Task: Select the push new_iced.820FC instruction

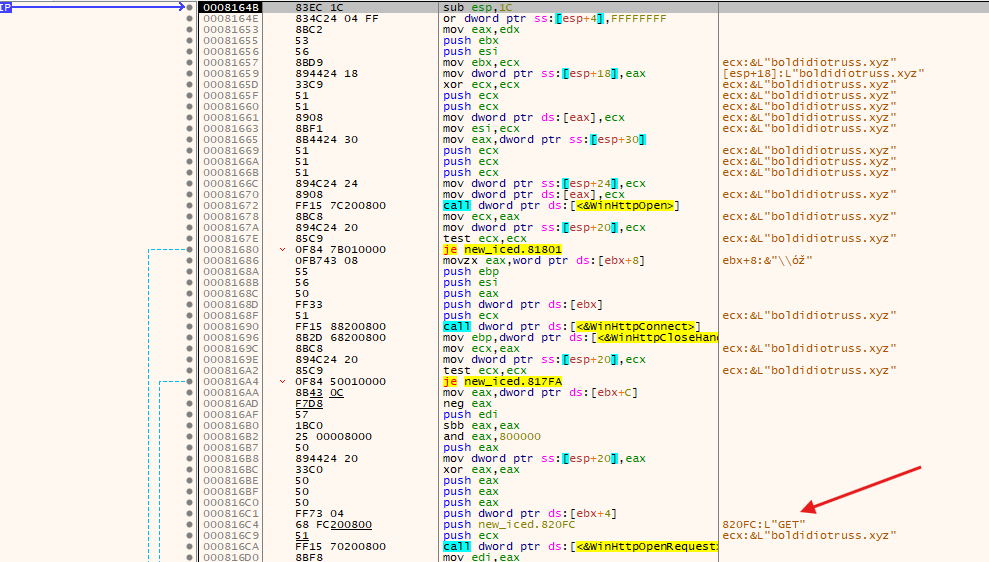Action: (509, 525)
